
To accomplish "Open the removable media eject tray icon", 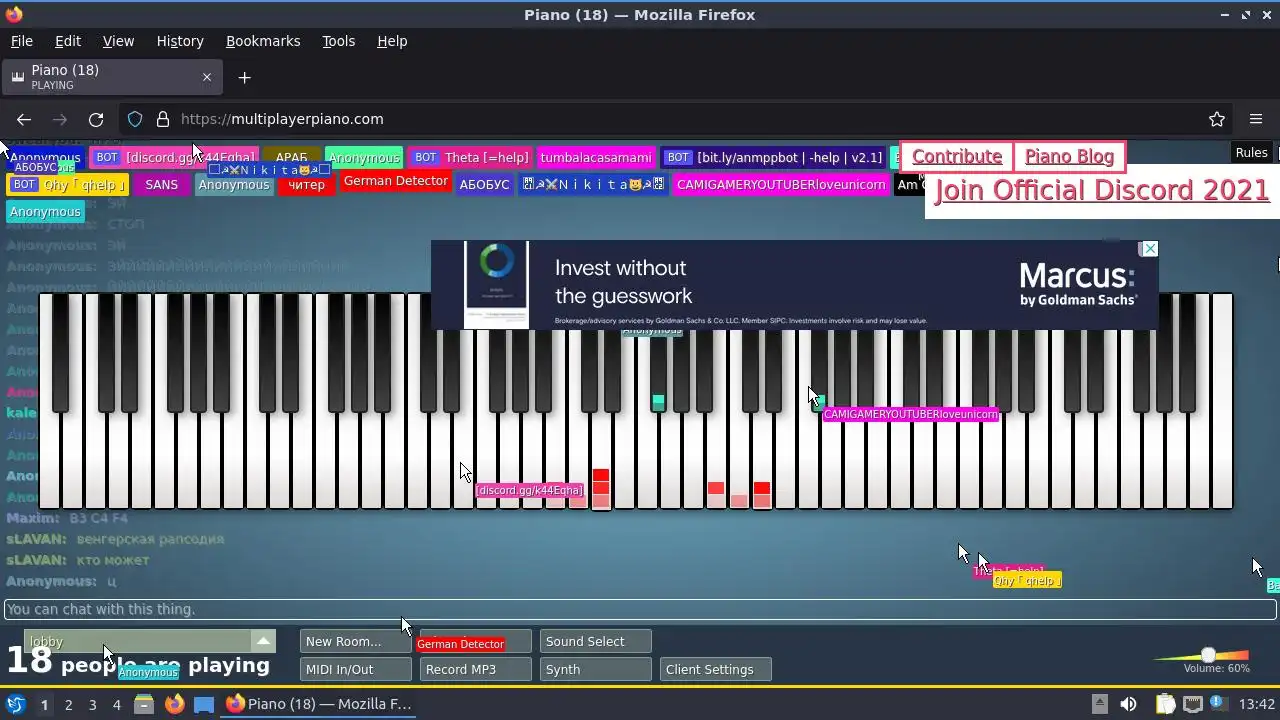I will point(1099,704).
